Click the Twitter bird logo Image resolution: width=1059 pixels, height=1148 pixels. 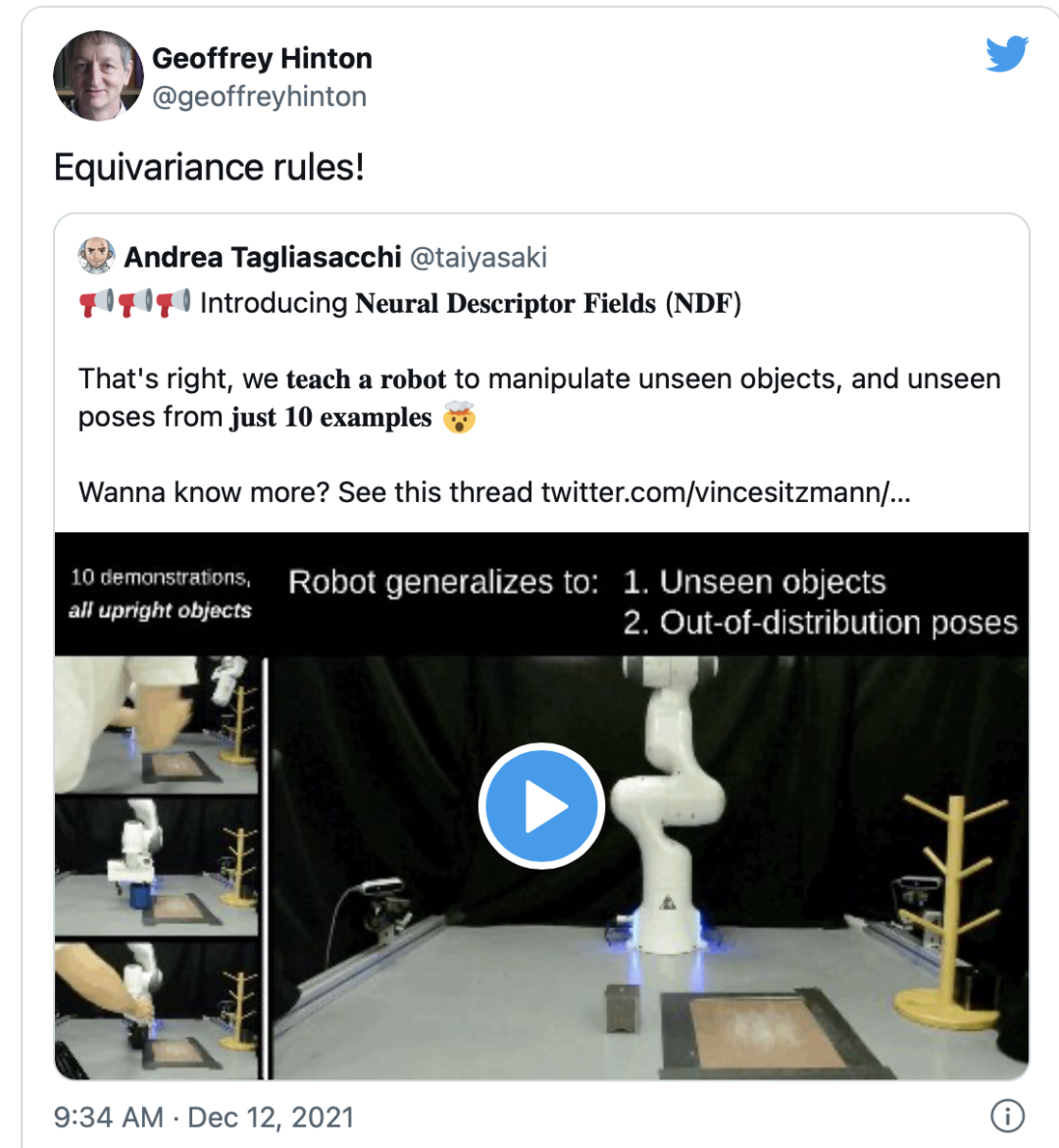click(x=1006, y=55)
